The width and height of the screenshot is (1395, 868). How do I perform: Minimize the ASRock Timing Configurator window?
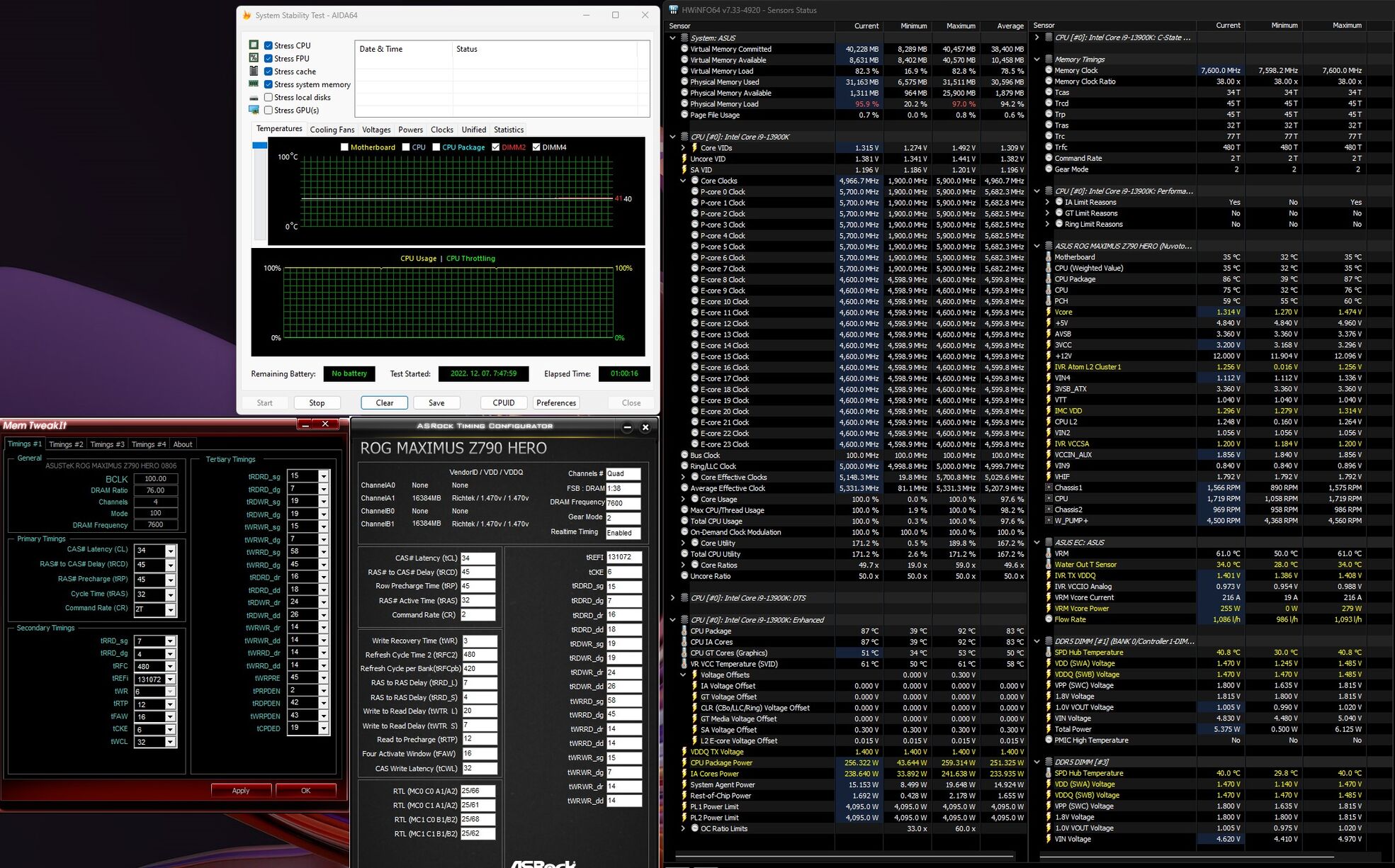[x=627, y=427]
